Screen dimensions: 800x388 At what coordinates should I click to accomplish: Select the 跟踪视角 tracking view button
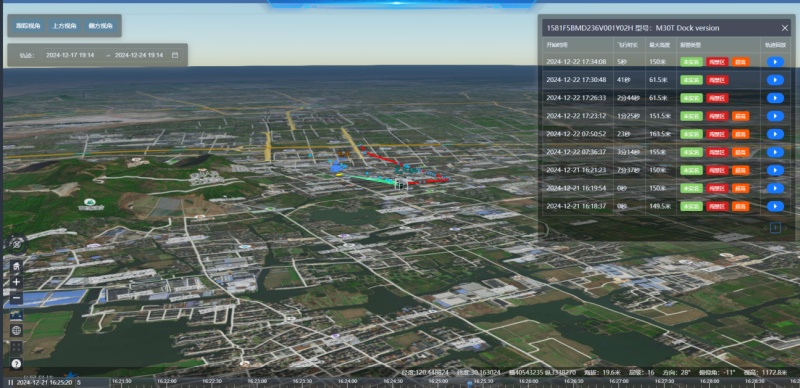(28, 26)
